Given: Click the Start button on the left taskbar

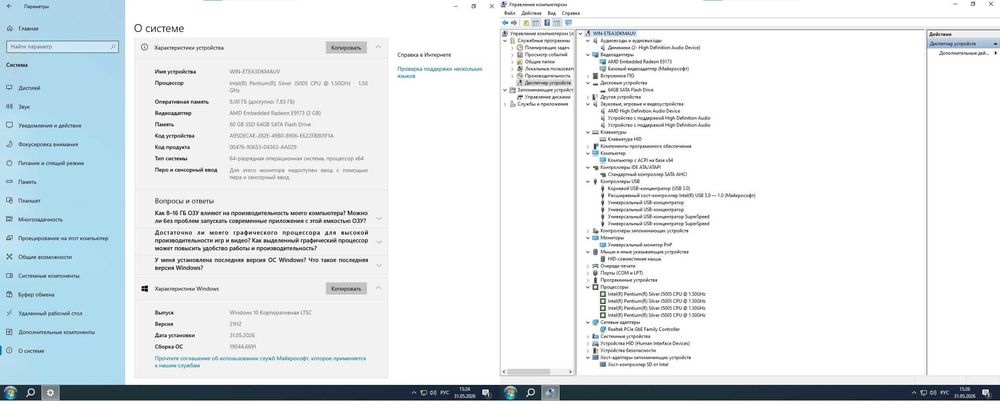Looking at the screenshot, I should click(10, 392).
